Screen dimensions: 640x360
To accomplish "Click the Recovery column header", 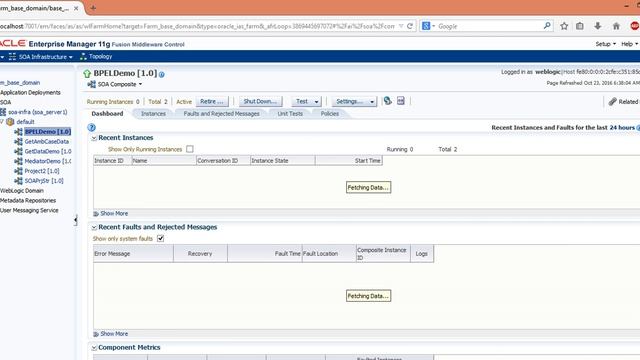I will (200, 253).
